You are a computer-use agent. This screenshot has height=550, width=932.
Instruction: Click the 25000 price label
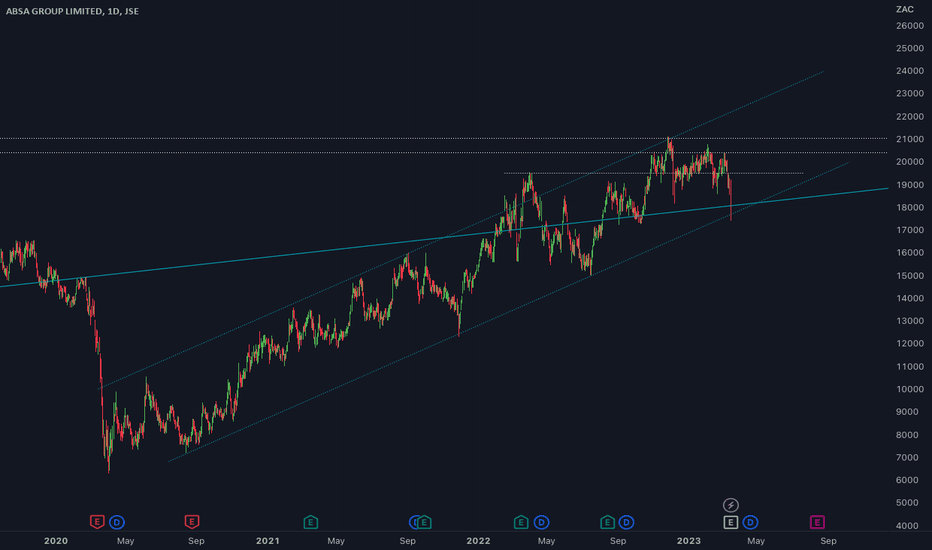909,48
